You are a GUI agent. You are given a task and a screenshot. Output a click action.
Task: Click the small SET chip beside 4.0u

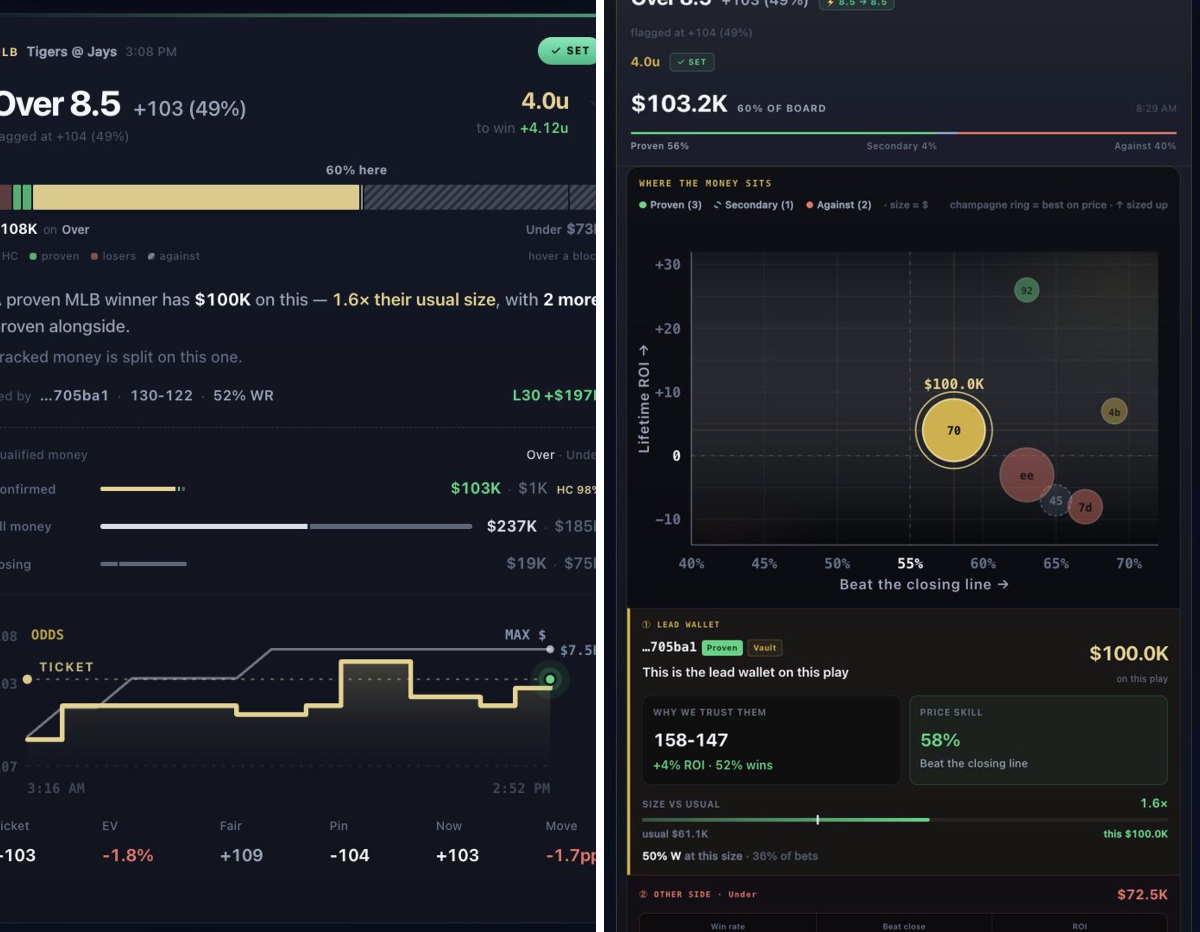(692, 62)
